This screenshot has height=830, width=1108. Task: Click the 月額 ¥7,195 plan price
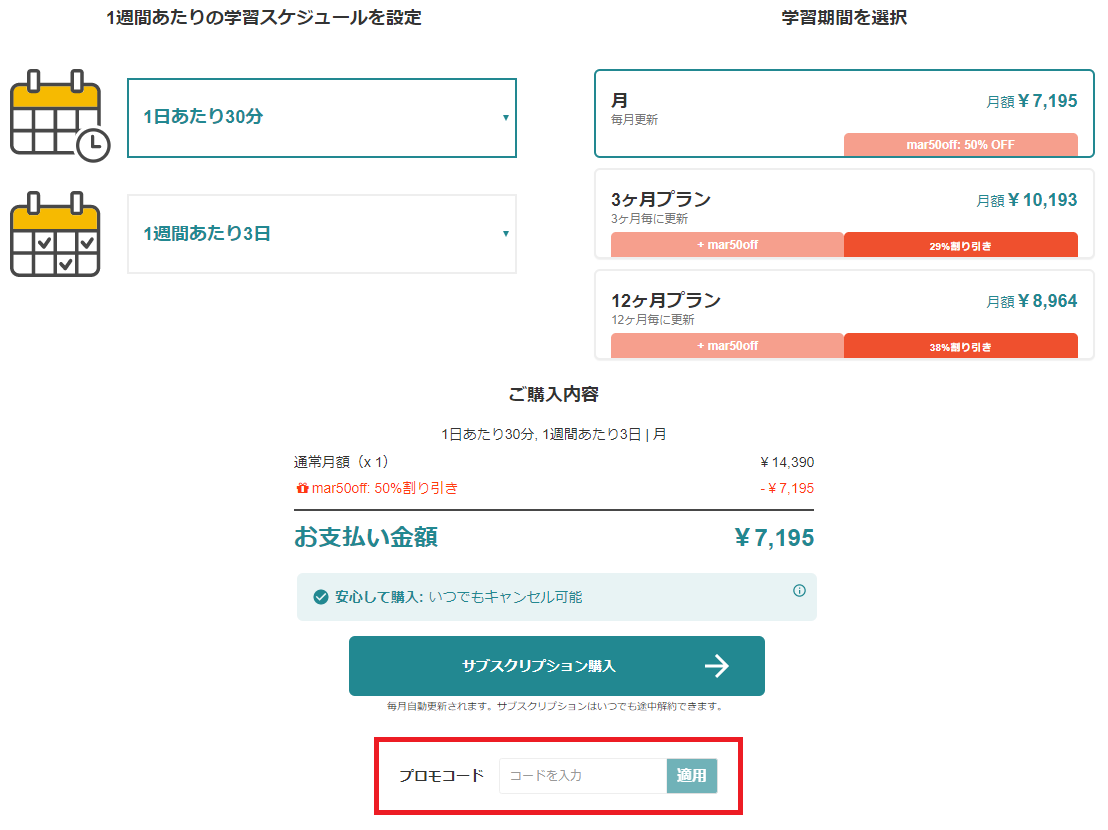point(1032,102)
